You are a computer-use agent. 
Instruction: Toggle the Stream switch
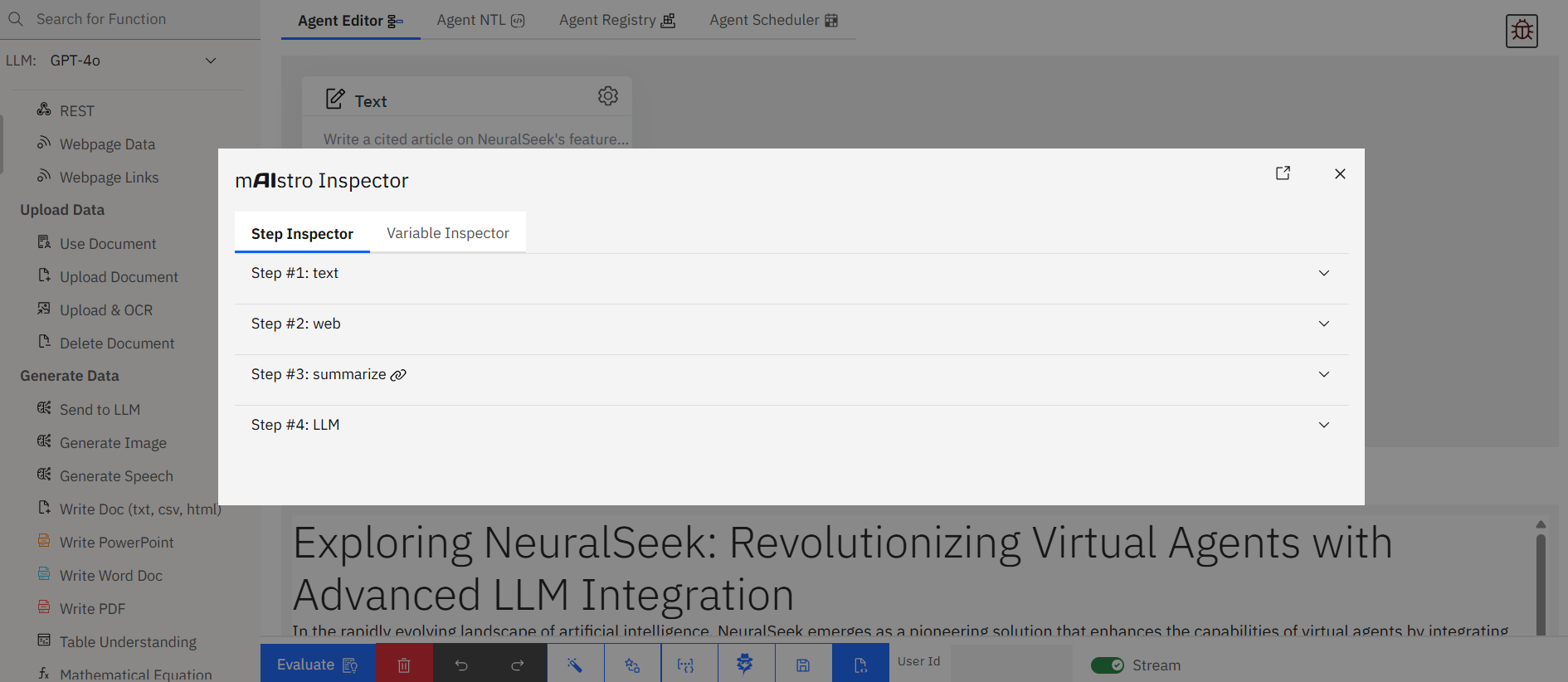coord(1108,665)
